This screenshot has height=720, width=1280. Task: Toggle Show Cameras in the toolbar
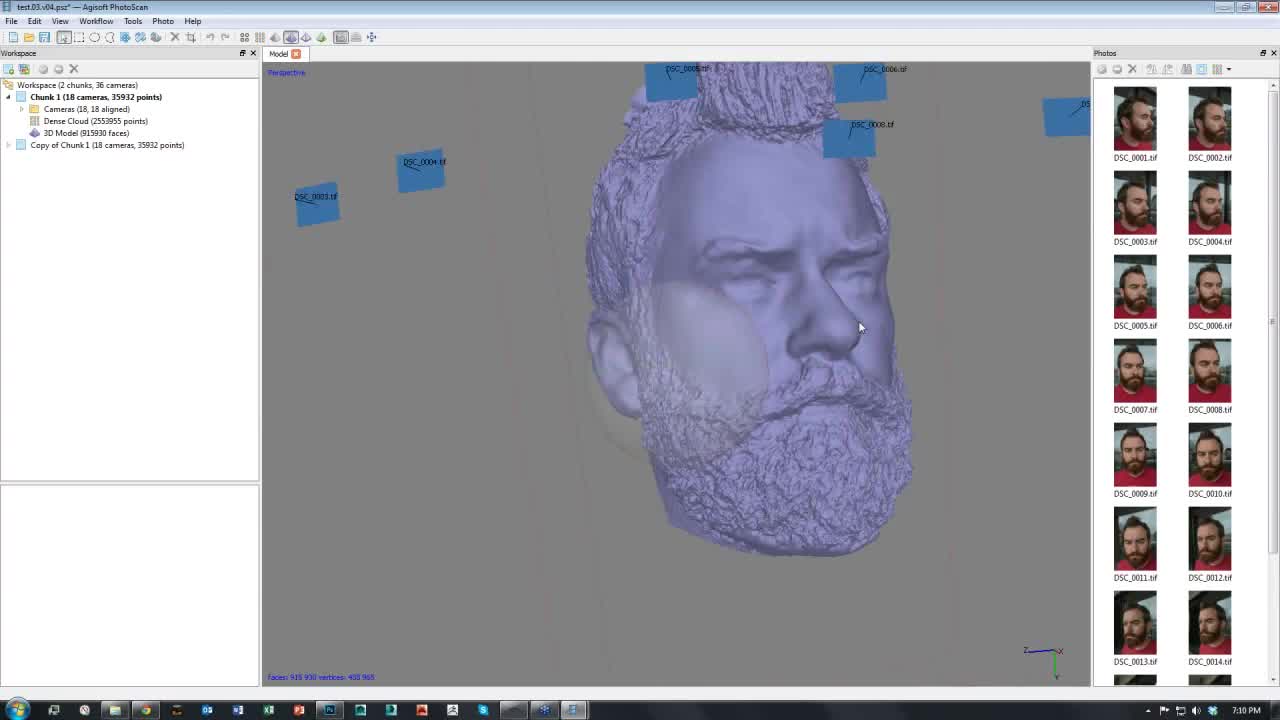click(x=340, y=37)
